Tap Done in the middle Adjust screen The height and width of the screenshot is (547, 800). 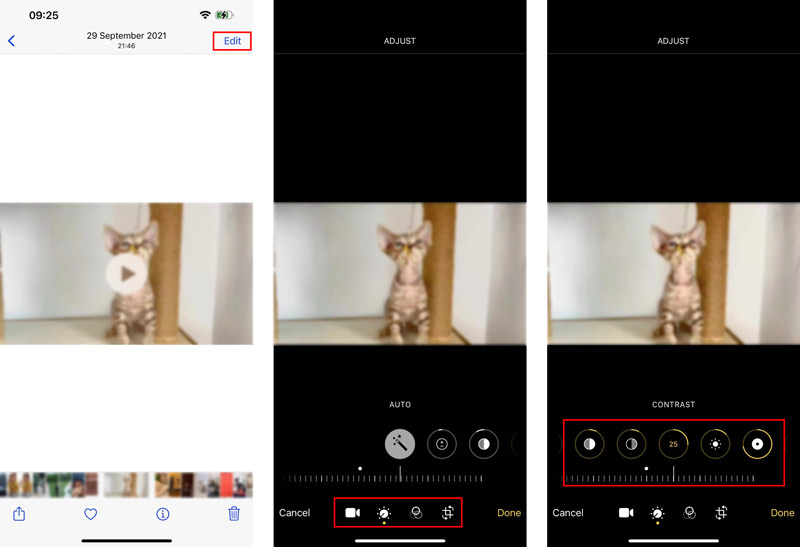coord(509,513)
